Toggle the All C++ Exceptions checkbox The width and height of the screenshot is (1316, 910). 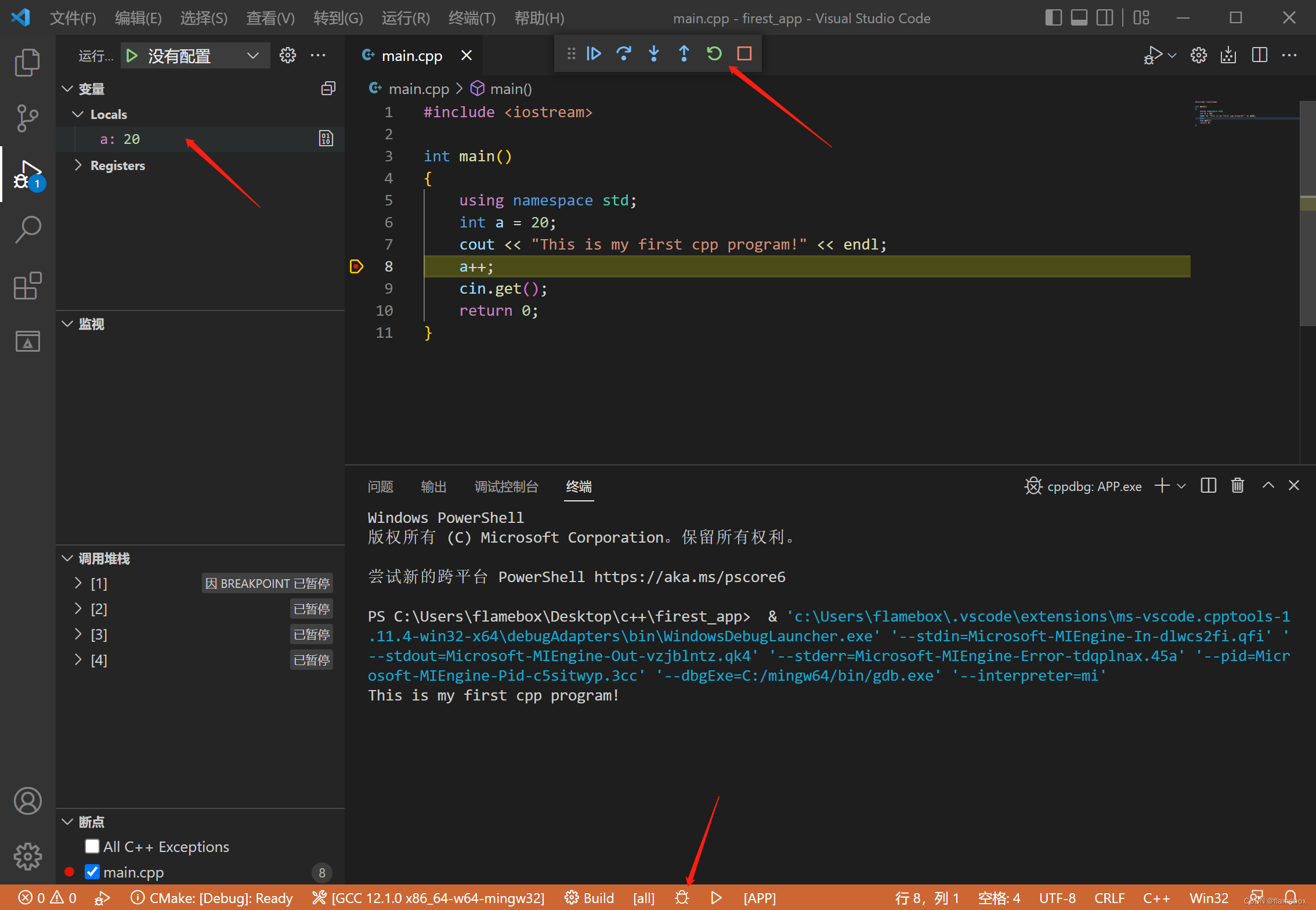[x=92, y=846]
